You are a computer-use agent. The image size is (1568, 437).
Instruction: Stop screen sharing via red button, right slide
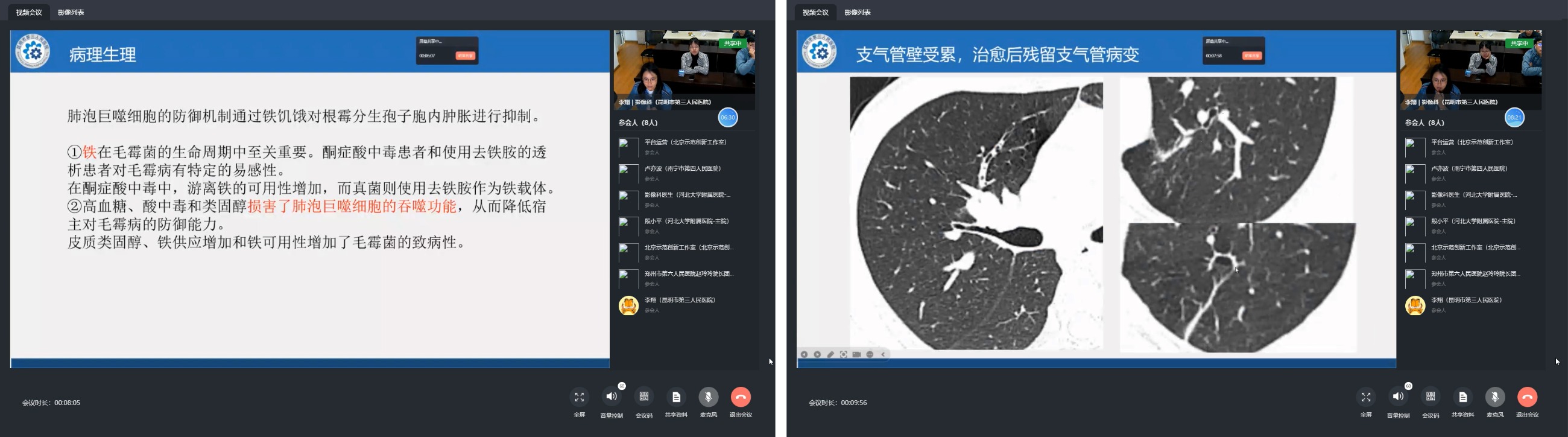click(1252, 56)
